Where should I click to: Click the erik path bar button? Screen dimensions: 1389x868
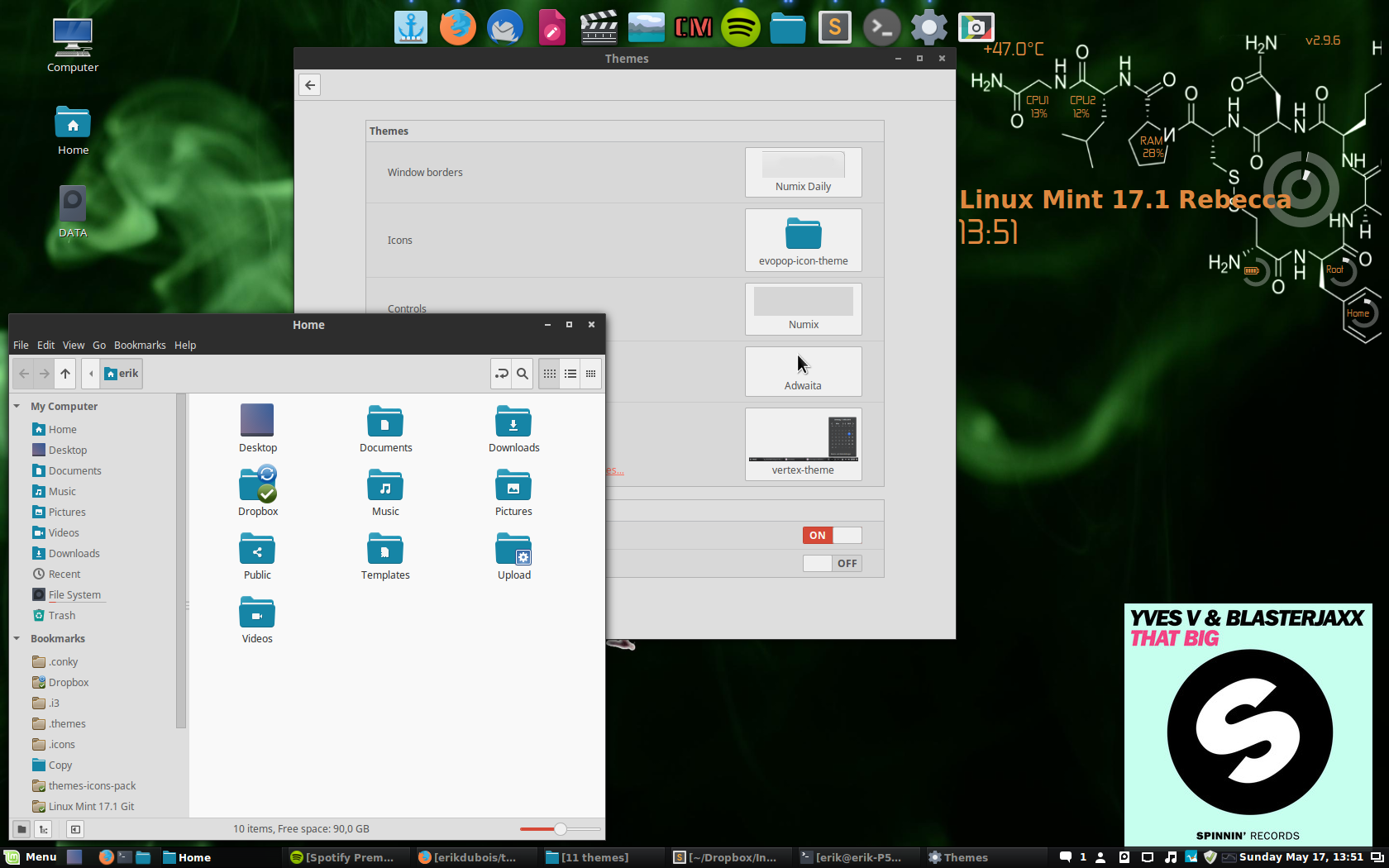pos(122,374)
